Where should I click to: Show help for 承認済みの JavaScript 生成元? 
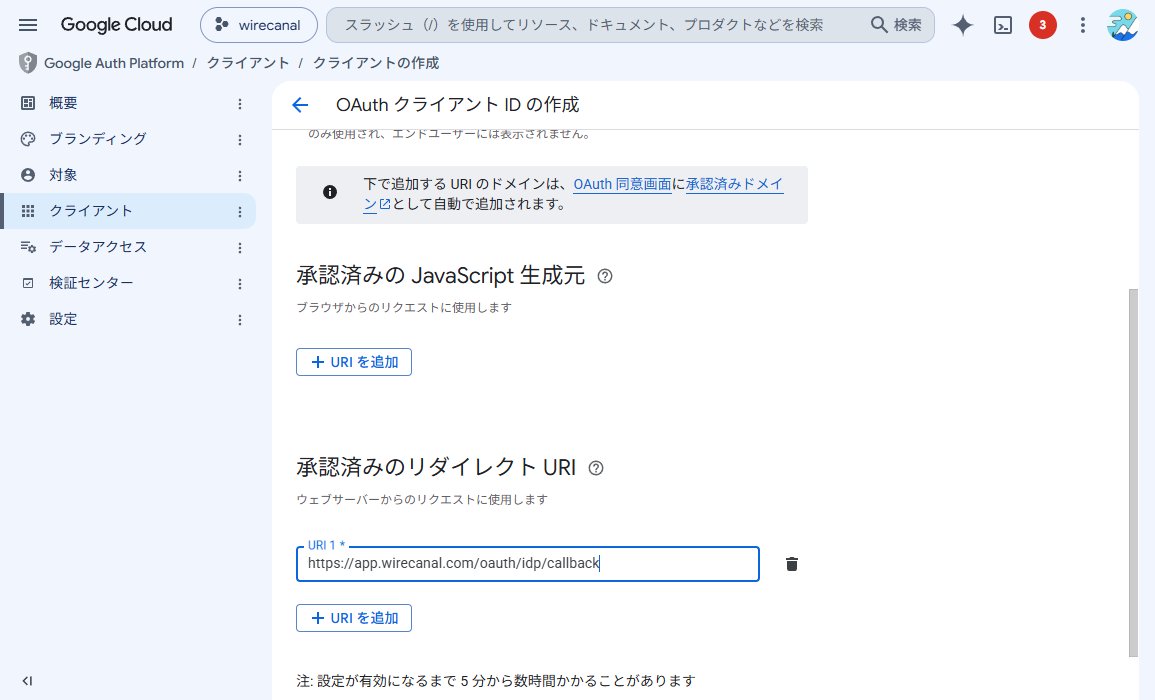pyautogui.click(x=605, y=276)
